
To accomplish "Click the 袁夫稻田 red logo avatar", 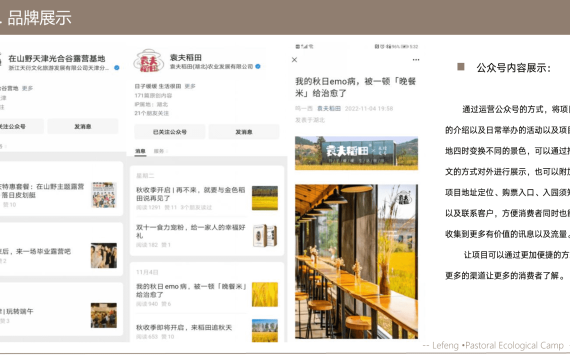I will pyautogui.click(x=148, y=61).
